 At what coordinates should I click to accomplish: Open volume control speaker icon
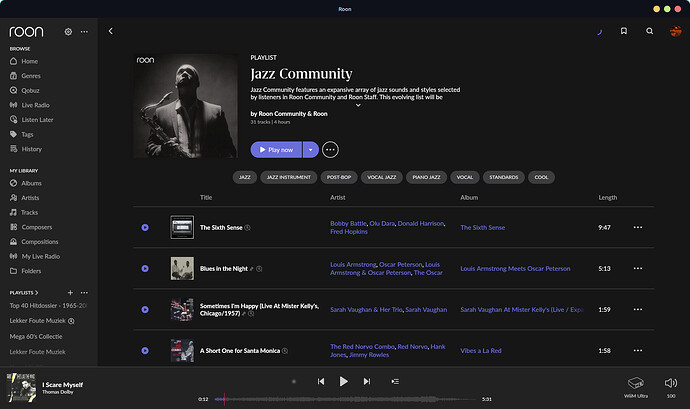coord(671,383)
